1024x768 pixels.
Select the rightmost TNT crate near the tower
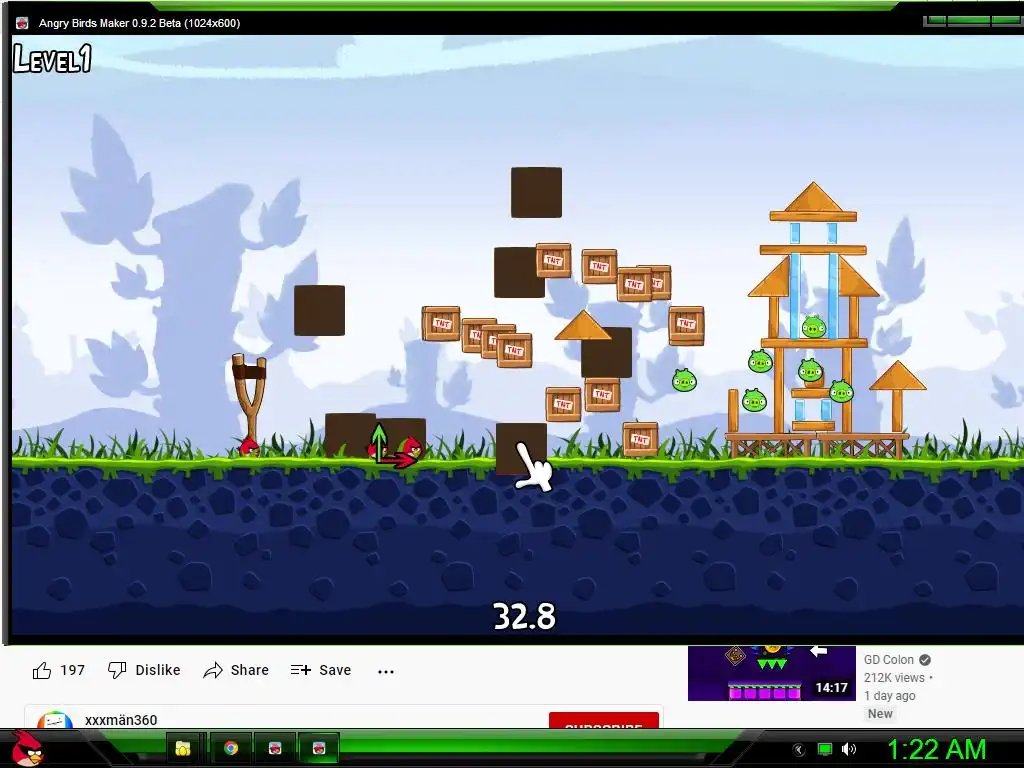click(686, 325)
